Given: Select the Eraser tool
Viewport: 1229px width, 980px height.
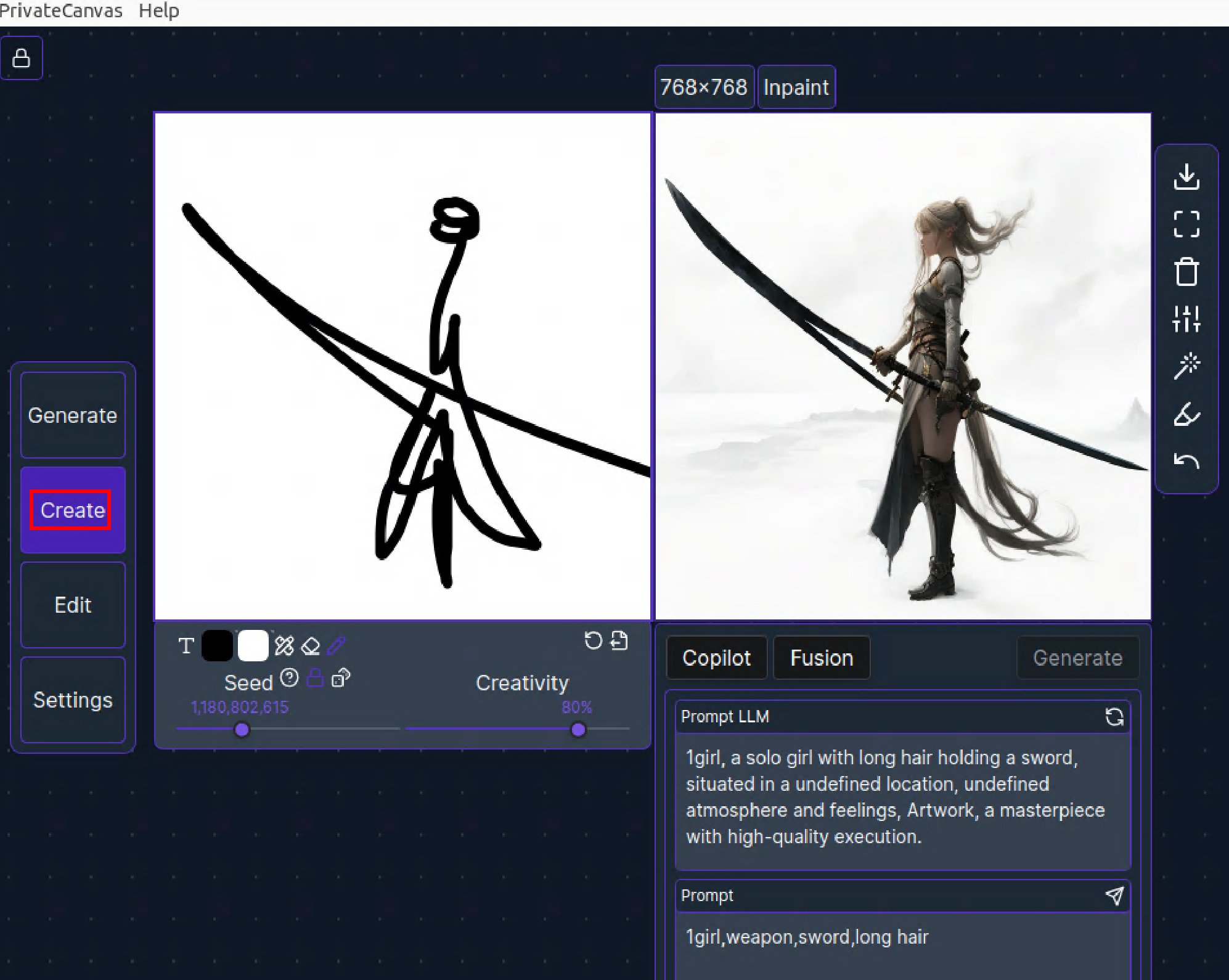Looking at the screenshot, I should click(311, 645).
